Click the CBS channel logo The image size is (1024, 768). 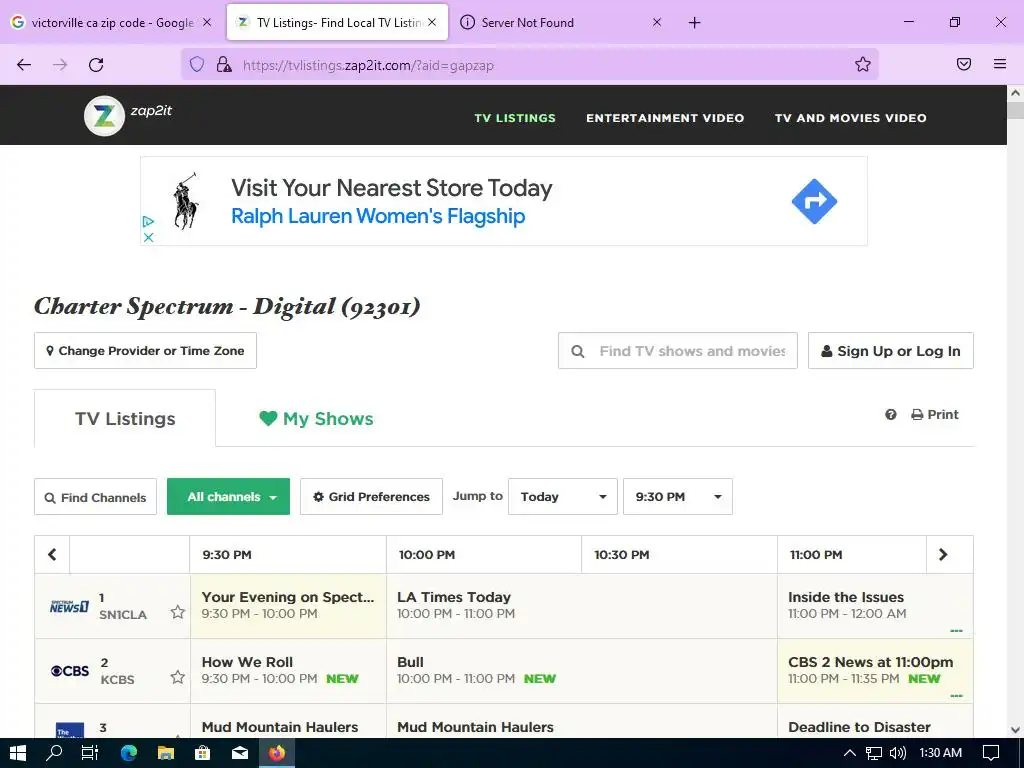click(70, 671)
